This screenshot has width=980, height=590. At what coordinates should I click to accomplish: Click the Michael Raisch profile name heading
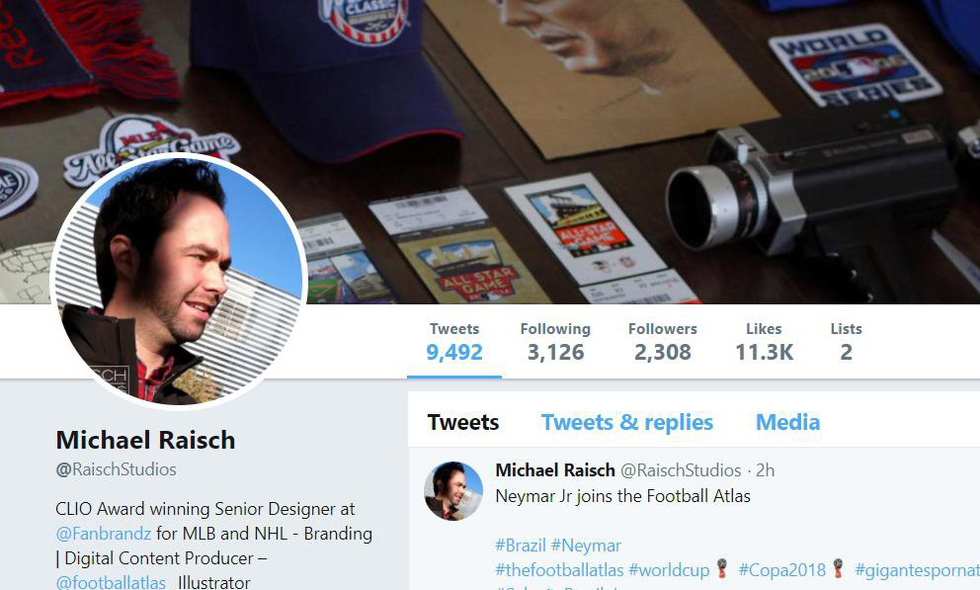tap(146, 440)
